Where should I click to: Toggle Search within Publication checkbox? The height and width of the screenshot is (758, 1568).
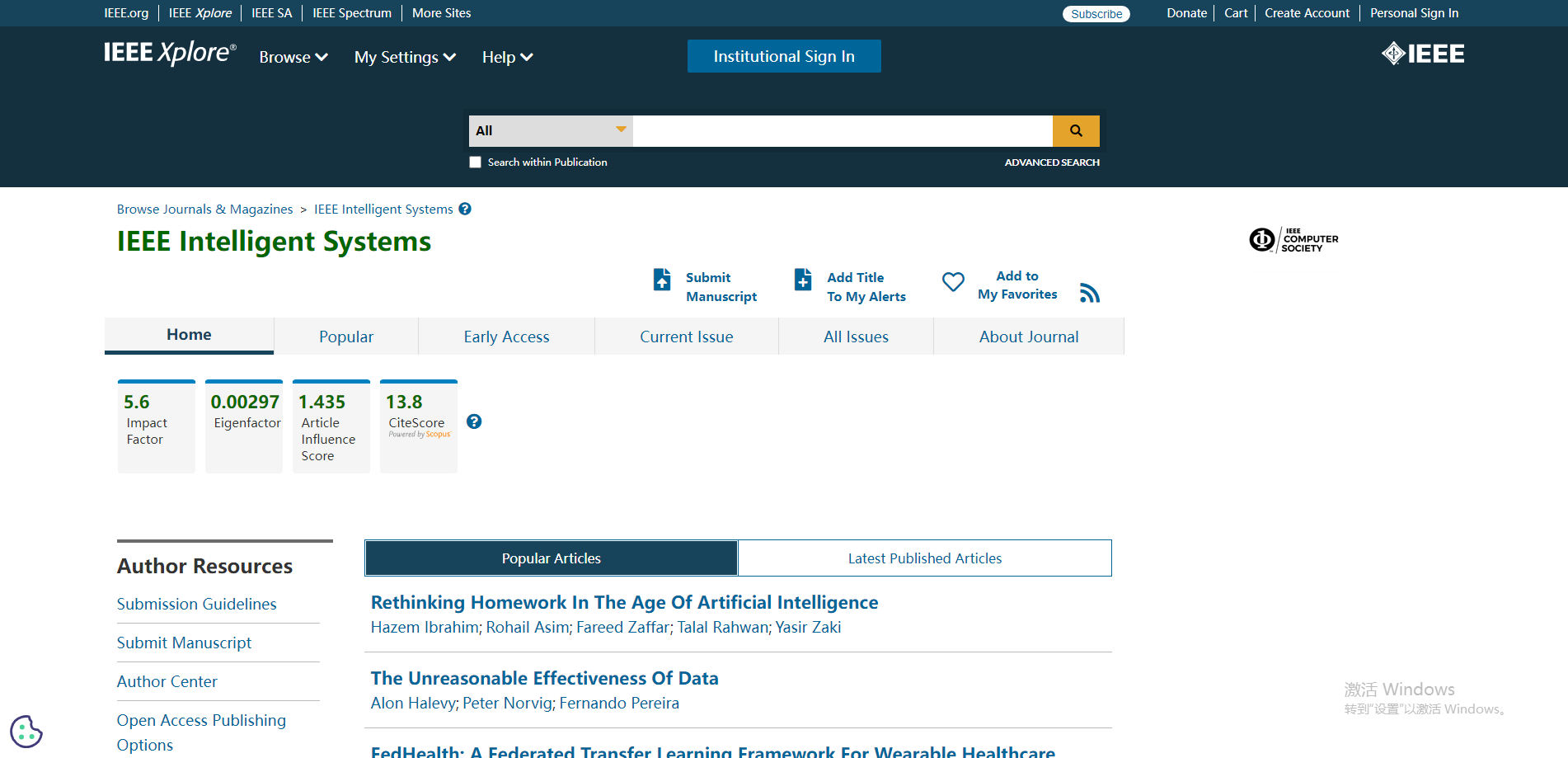coord(475,162)
